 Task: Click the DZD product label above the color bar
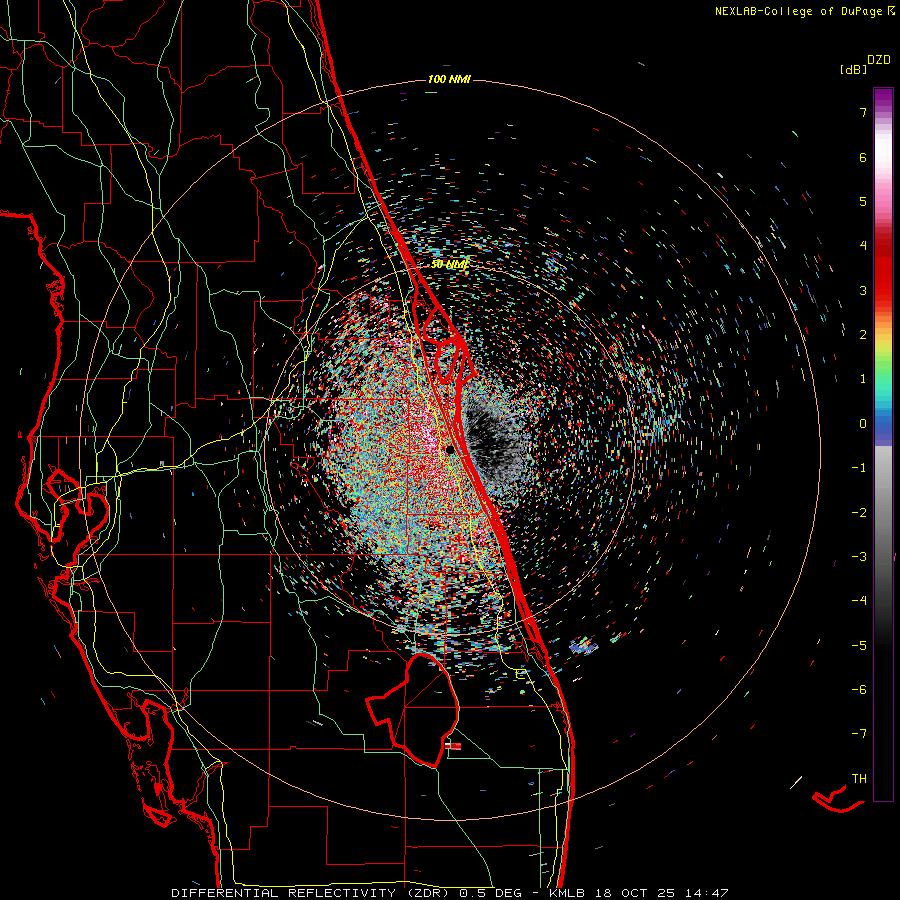tap(878, 60)
